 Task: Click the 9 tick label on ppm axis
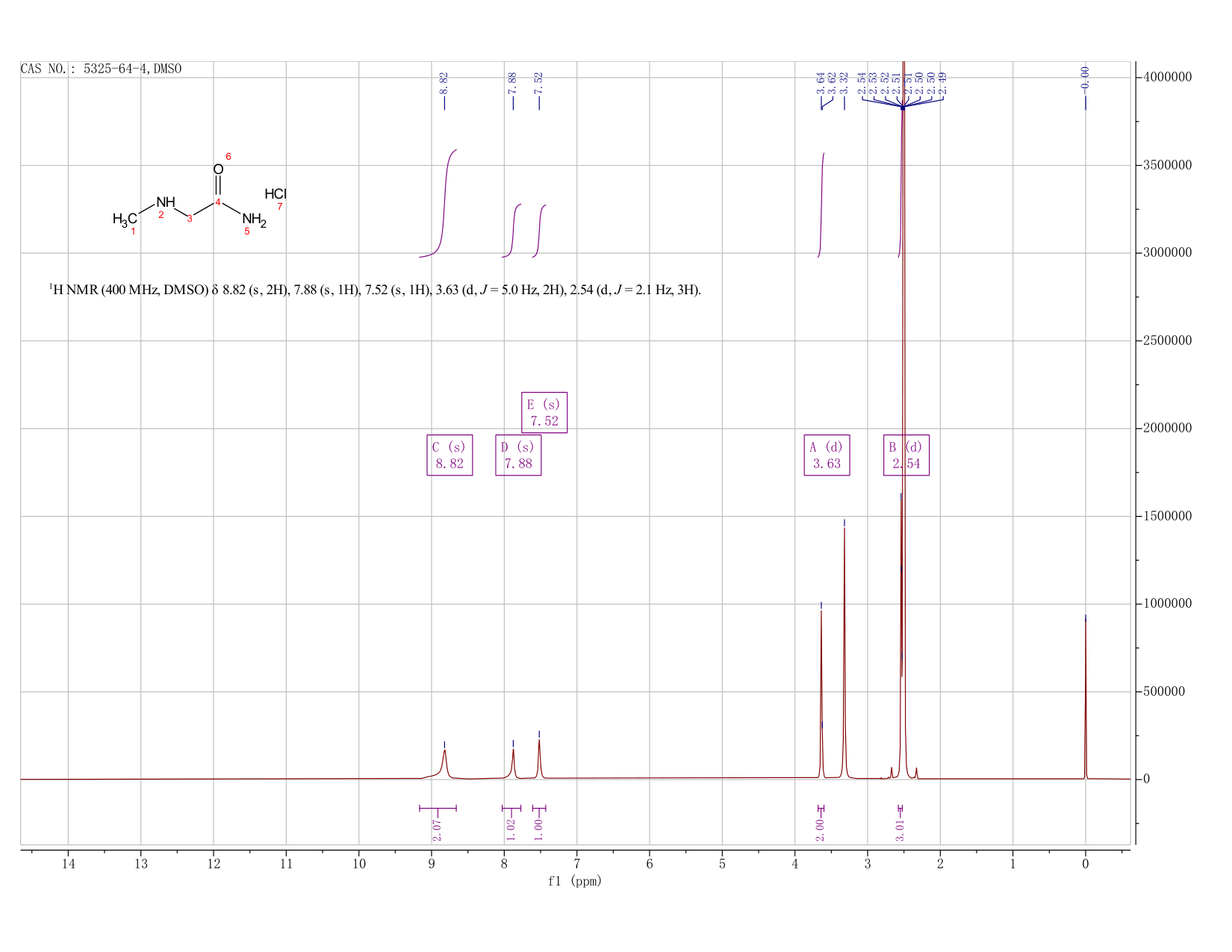click(x=432, y=864)
